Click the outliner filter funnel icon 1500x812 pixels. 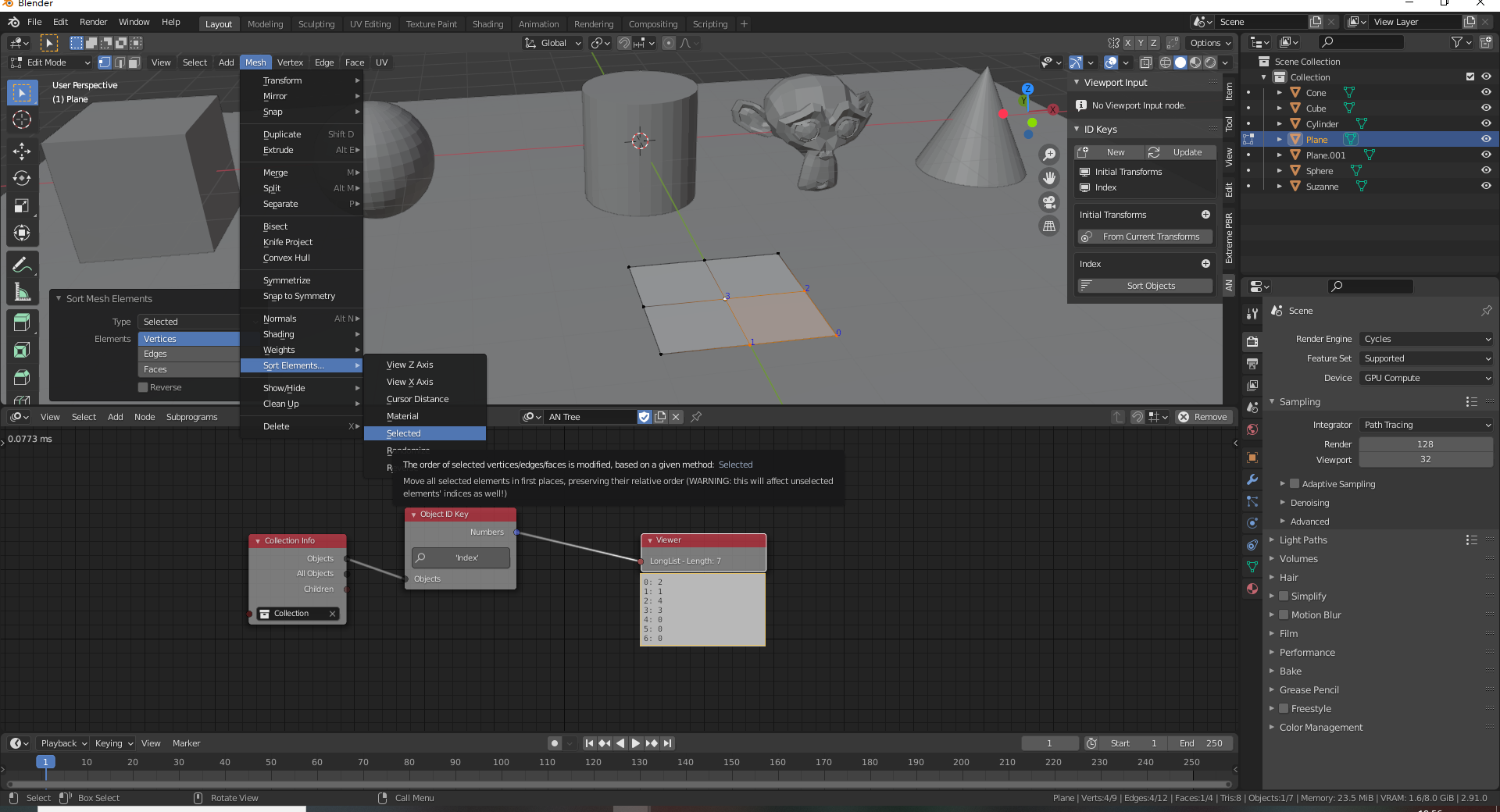(1458, 42)
